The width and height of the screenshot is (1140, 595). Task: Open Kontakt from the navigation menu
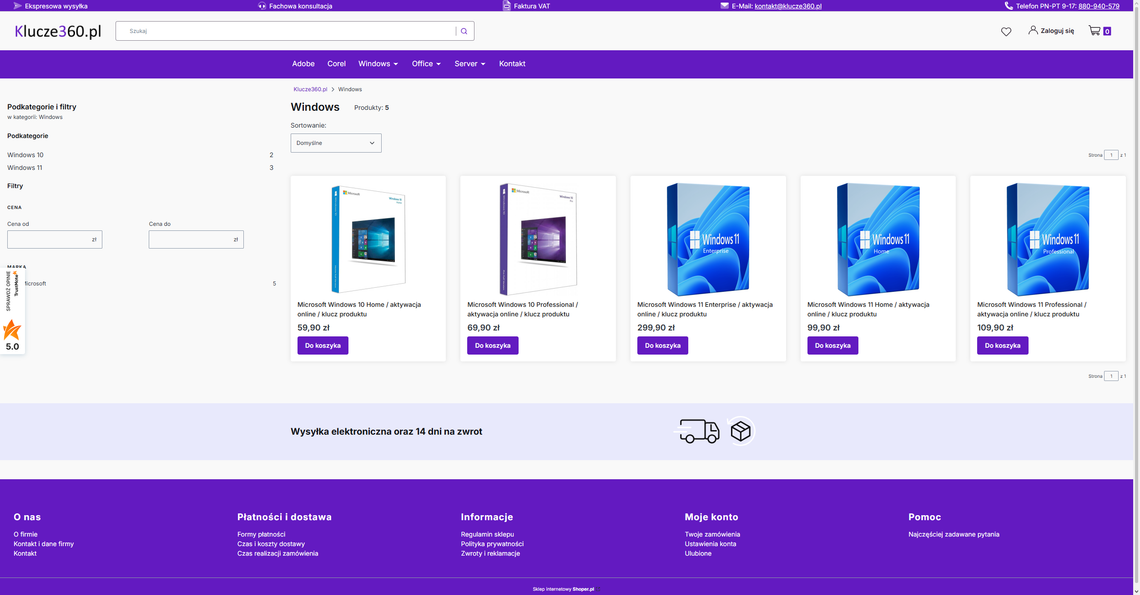[x=512, y=63]
